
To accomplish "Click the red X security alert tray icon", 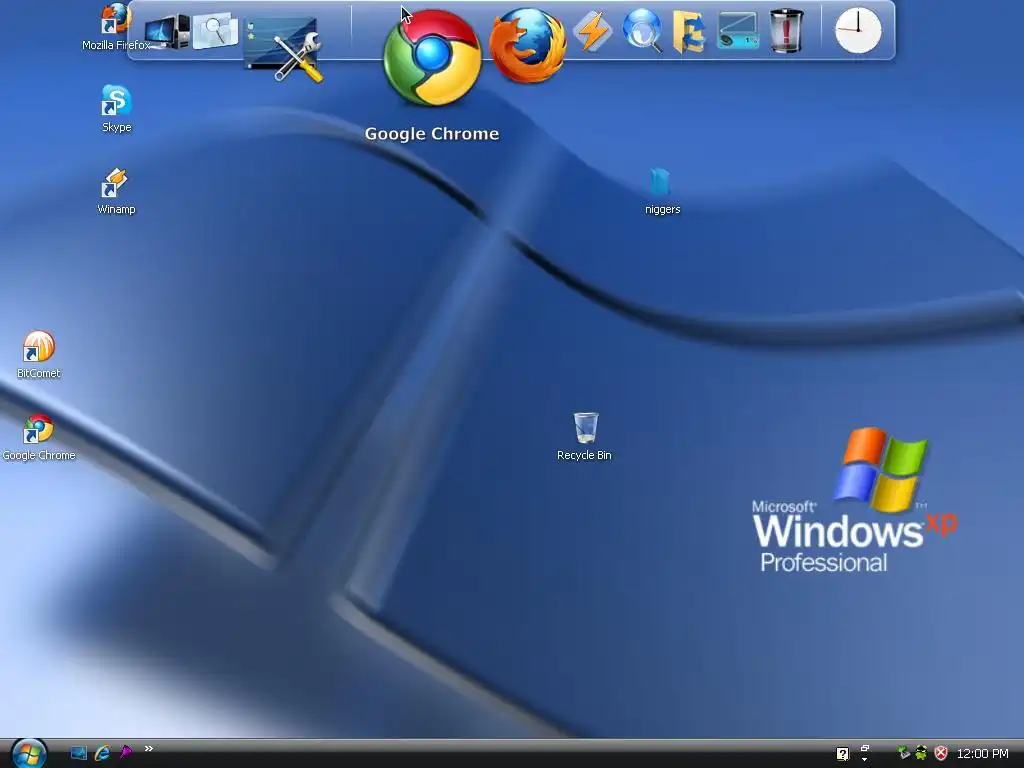I will [x=941, y=753].
